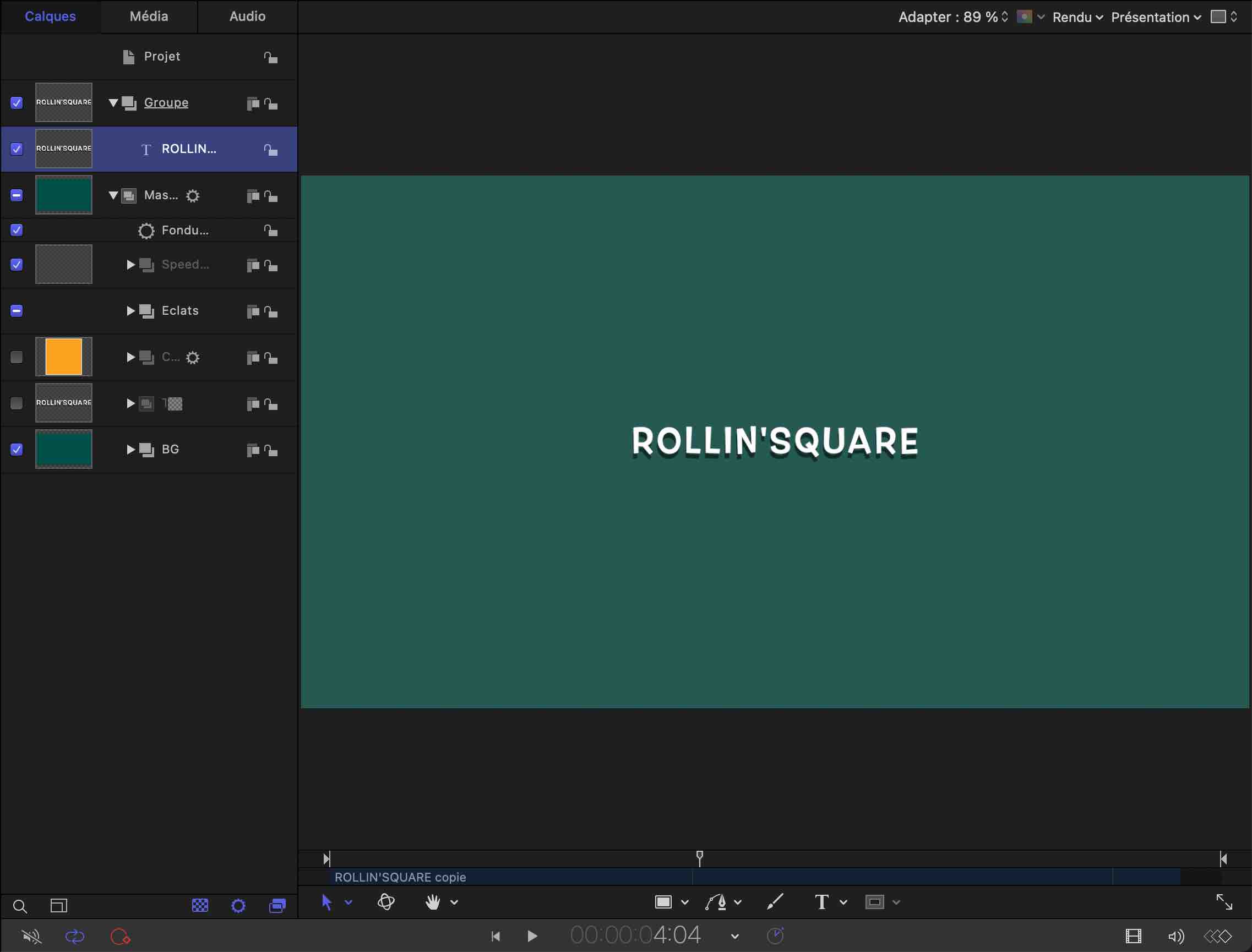Click the Groupe layer thumbnail
Screen dimensions: 1252x952
click(x=63, y=102)
